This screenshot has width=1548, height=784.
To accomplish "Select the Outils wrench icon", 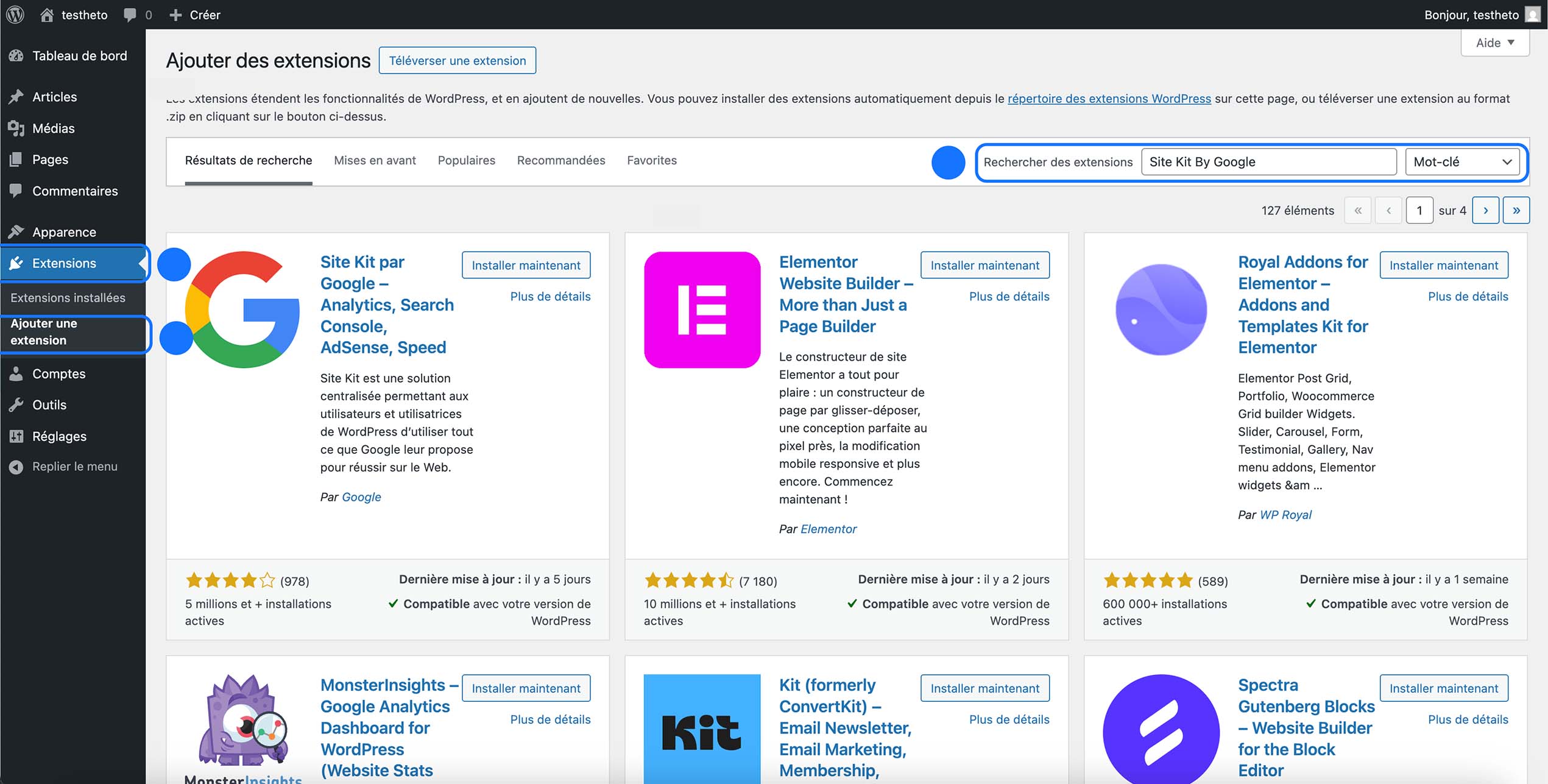I will [17, 404].
